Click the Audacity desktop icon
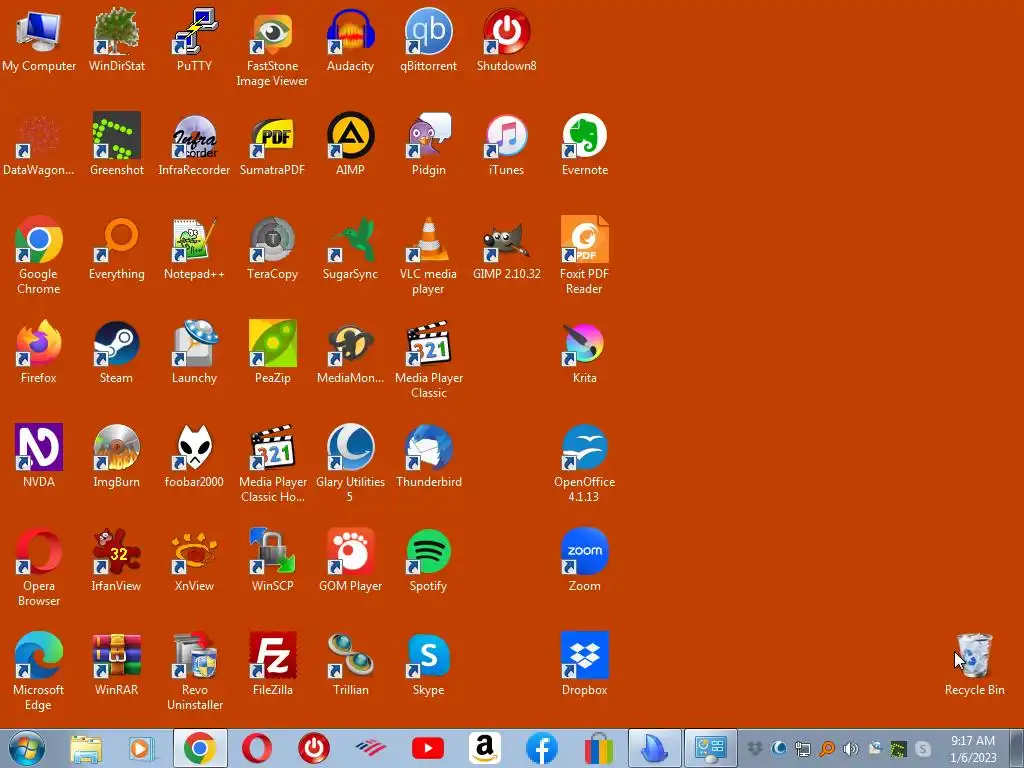Image resolution: width=1024 pixels, height=768 pixels. coord(351,31)
